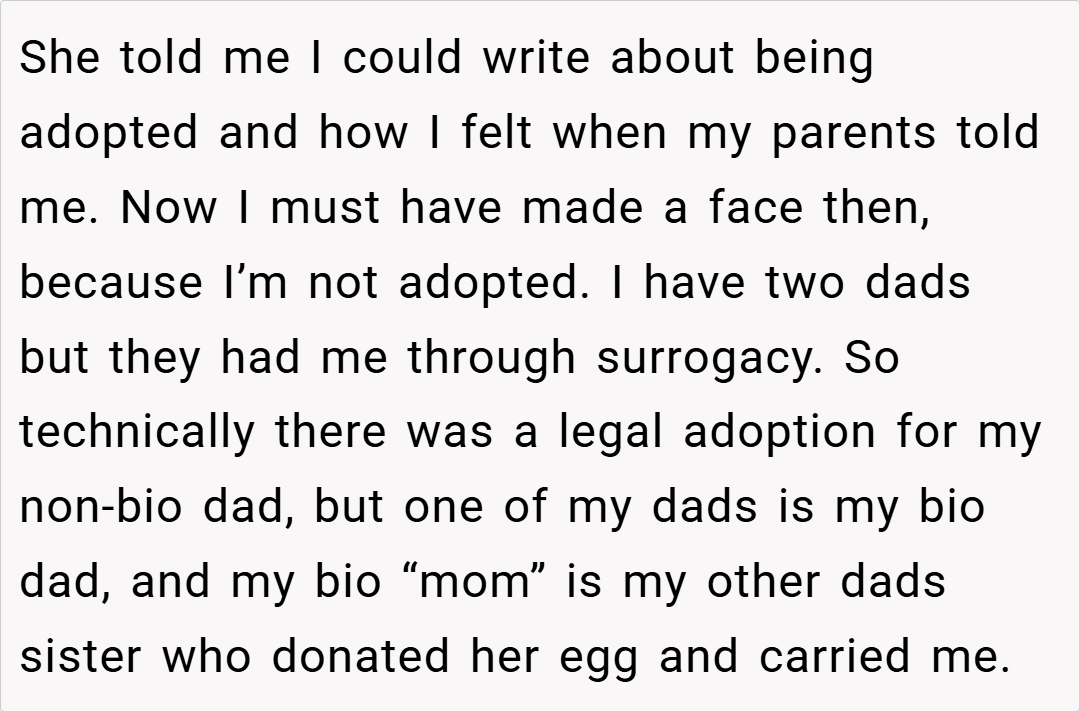Viewport: 1079px width, 711px height.
Task: Click the word "She" at the paragraph start
Action: [62, 58]
